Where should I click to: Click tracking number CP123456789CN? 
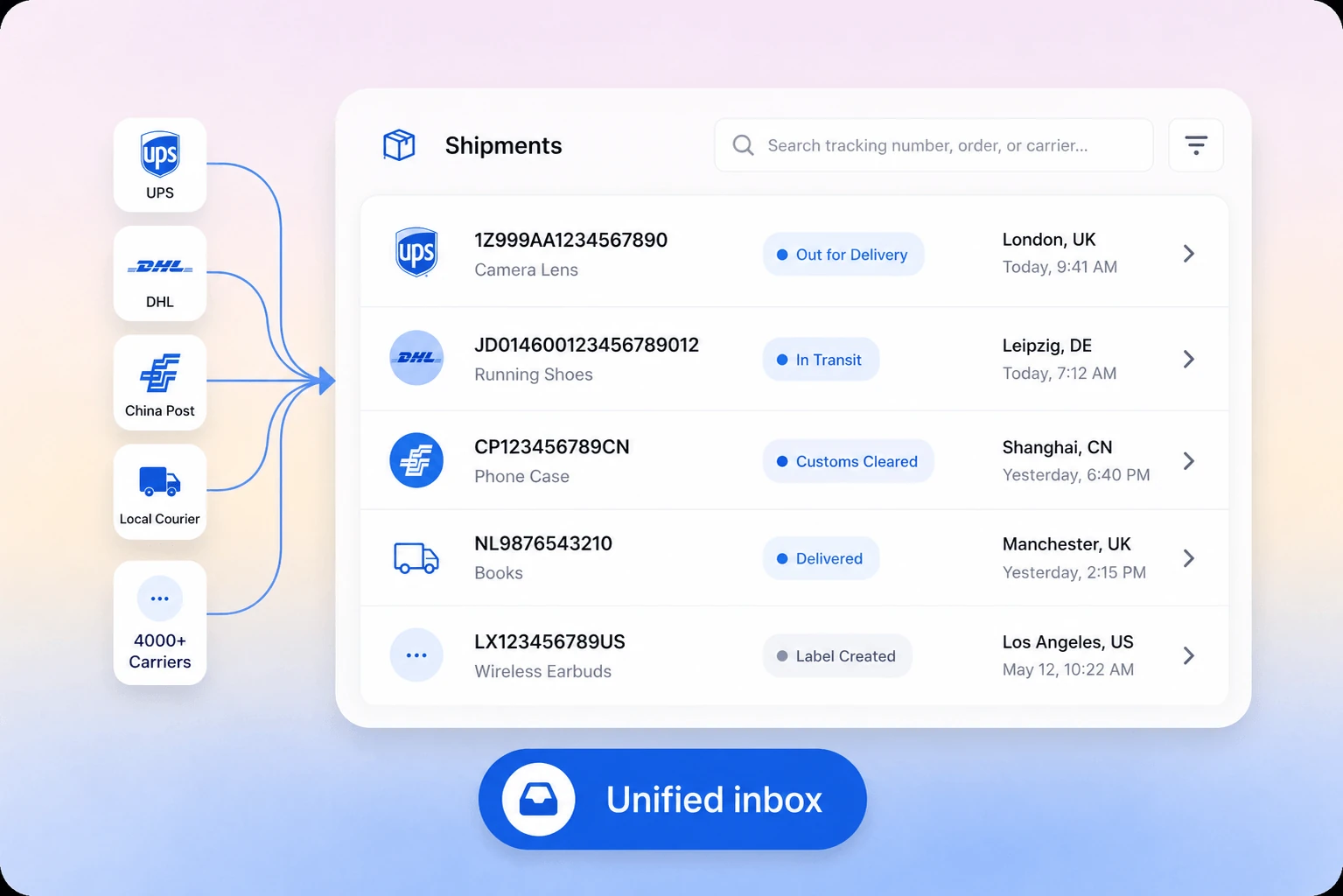552,447
